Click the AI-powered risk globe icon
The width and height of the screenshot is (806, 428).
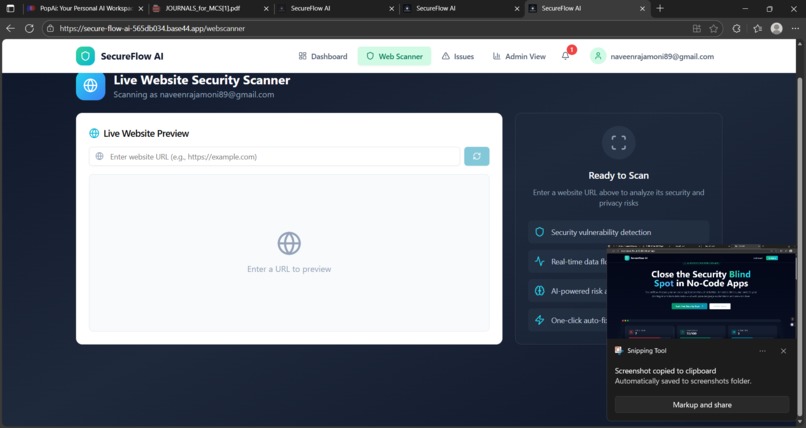point(539,290)
